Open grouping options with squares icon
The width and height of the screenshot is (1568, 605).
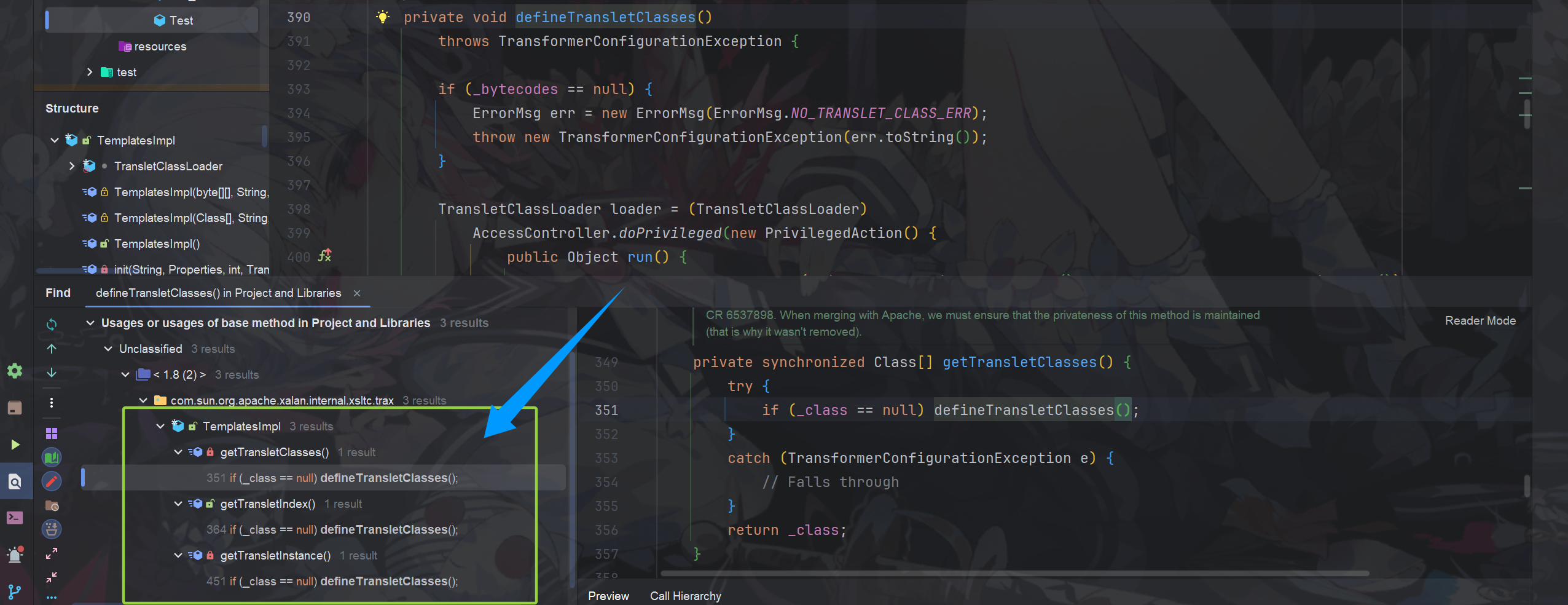pos(52,433)
